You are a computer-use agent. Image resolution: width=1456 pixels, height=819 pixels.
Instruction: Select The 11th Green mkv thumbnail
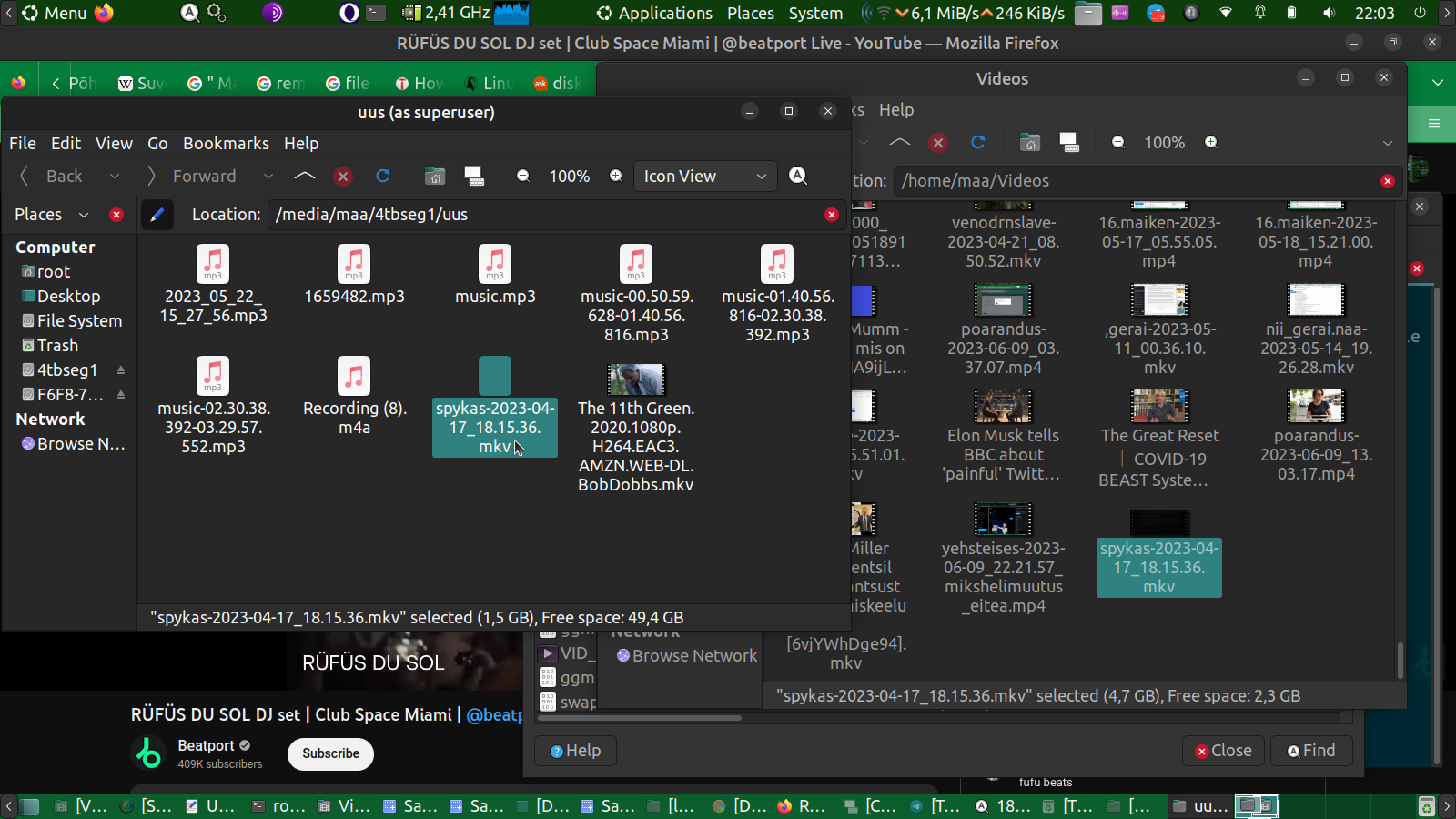[x=636, y=379]
